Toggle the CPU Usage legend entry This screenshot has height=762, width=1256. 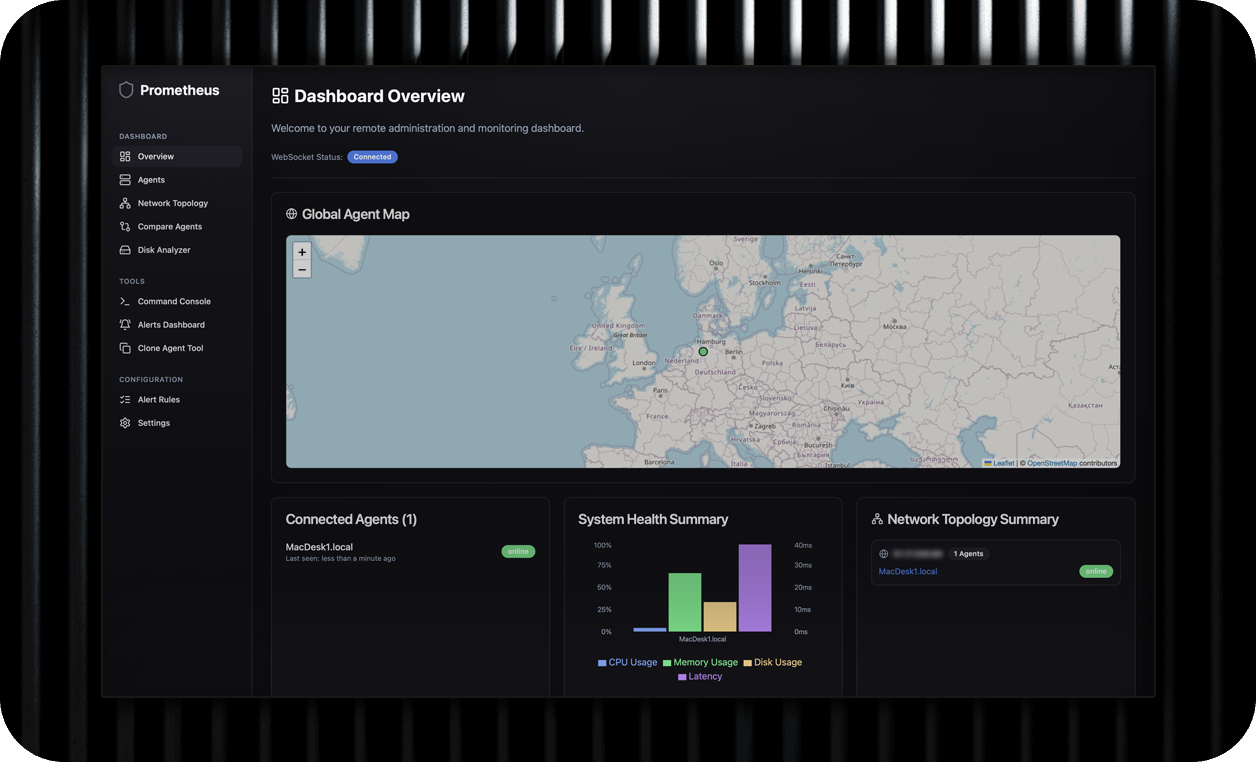coord(627,662)
